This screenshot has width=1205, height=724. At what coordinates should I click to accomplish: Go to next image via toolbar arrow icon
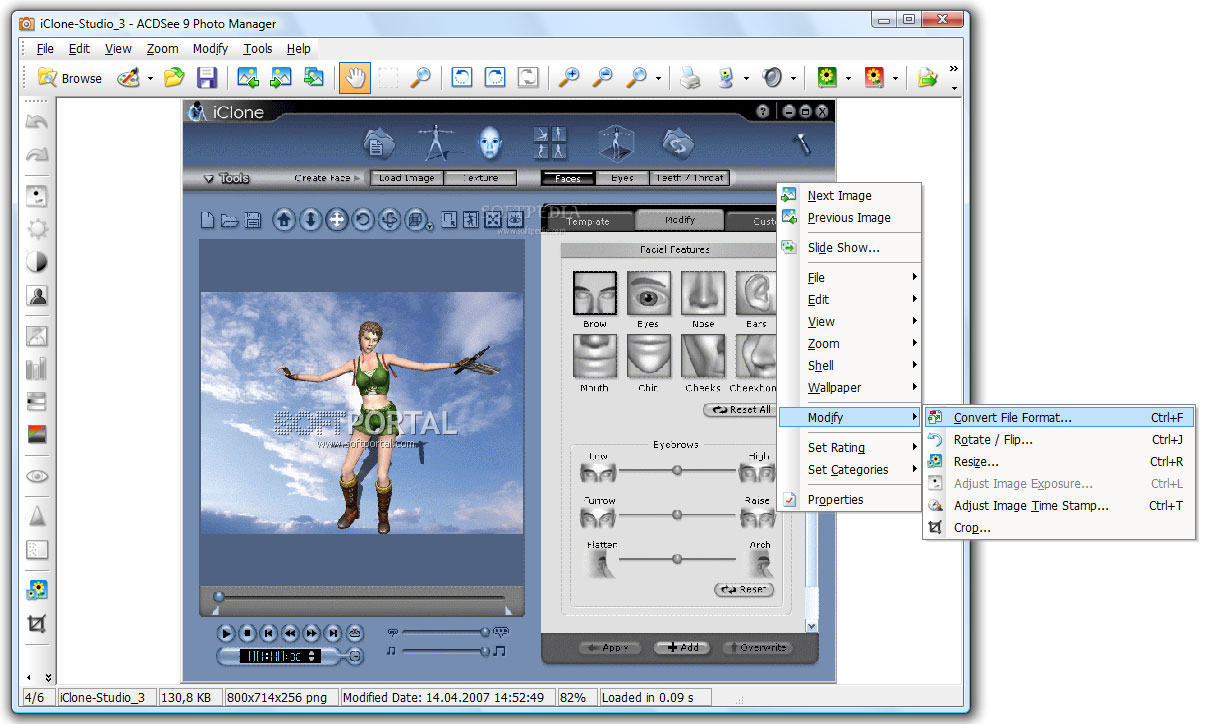[x=281, y=78]
